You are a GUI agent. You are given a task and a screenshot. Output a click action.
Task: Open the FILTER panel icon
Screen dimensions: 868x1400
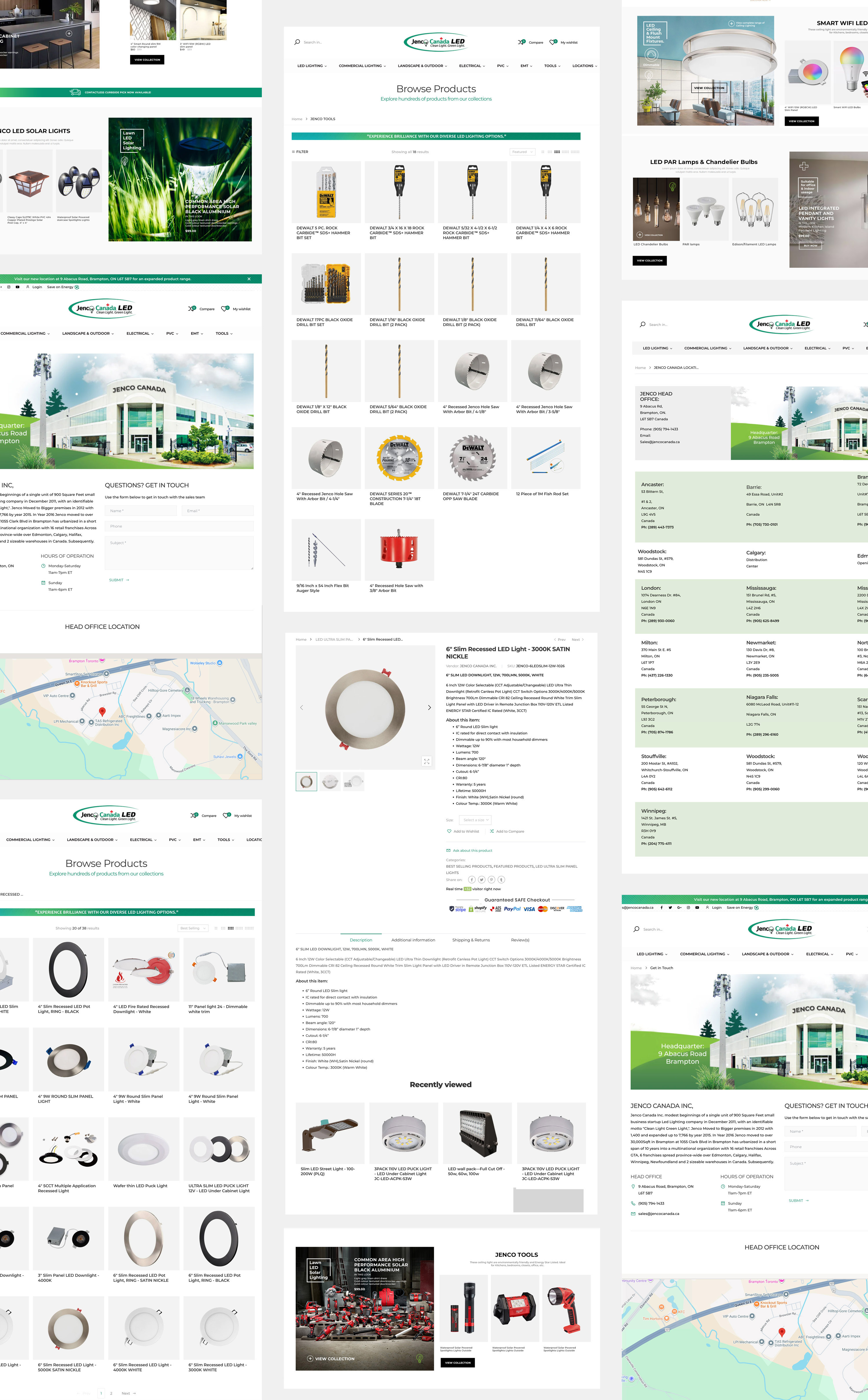click(x=293, y=152)
